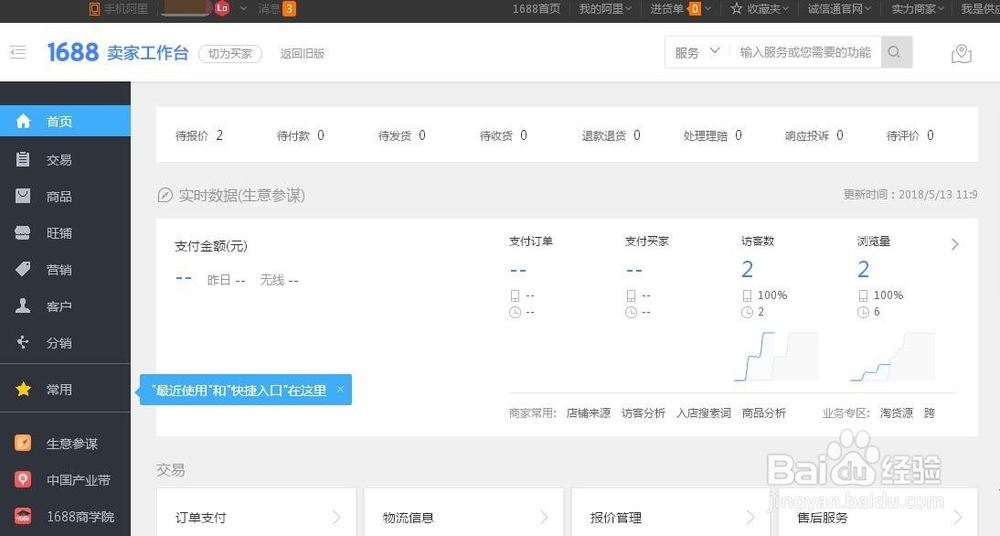
Task: Show next real-time data page arrow
Action: [955, 244]
